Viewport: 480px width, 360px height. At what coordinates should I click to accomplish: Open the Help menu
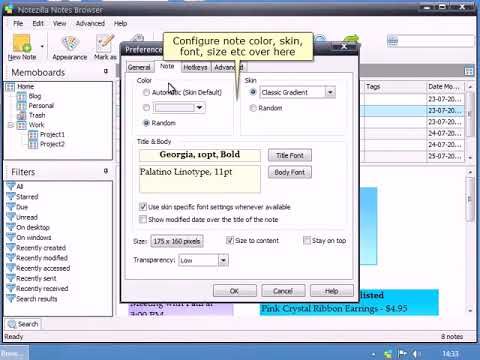(x=120, y=24)
